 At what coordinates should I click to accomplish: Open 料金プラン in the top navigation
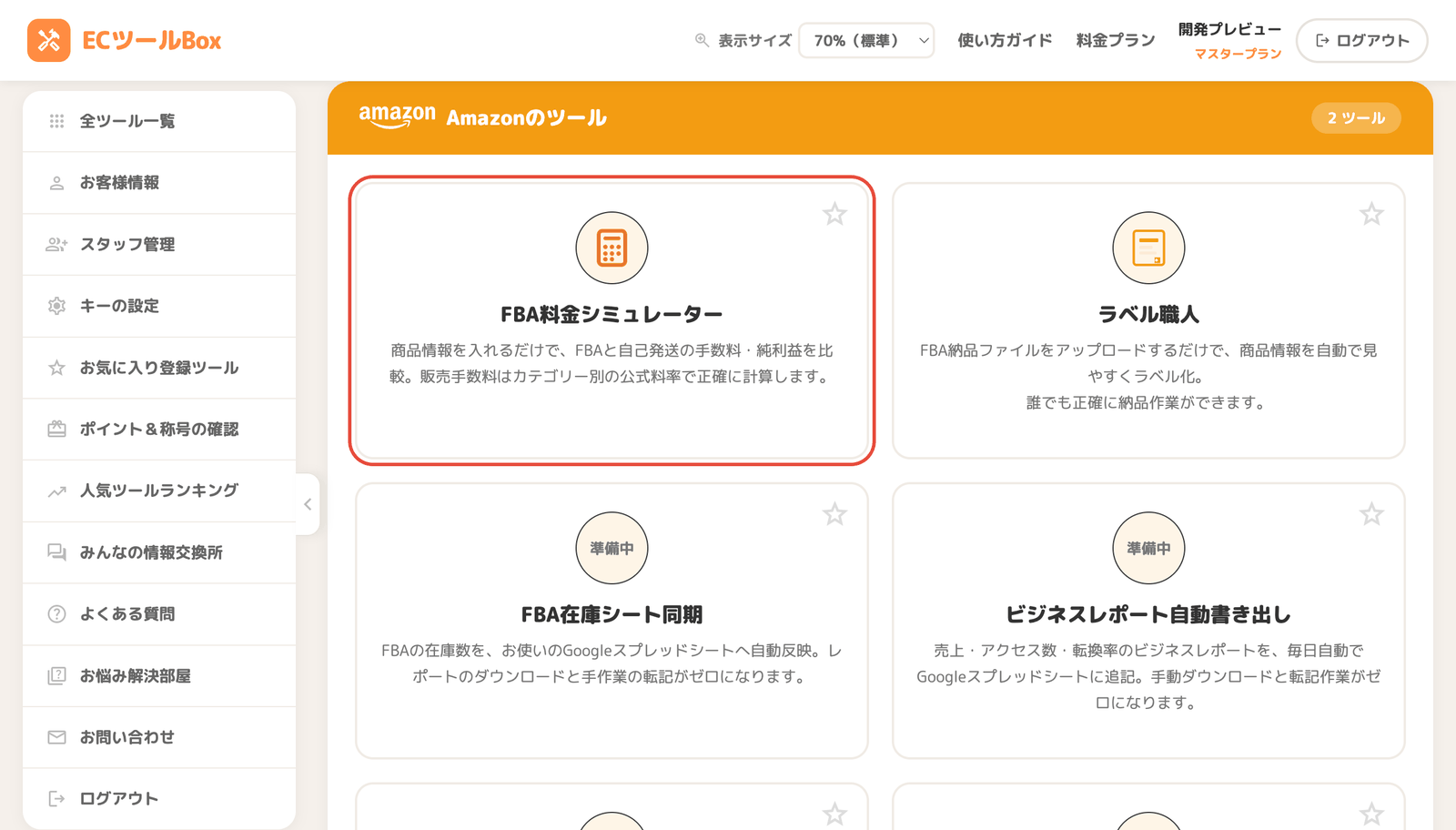(x=1116, y=40)
